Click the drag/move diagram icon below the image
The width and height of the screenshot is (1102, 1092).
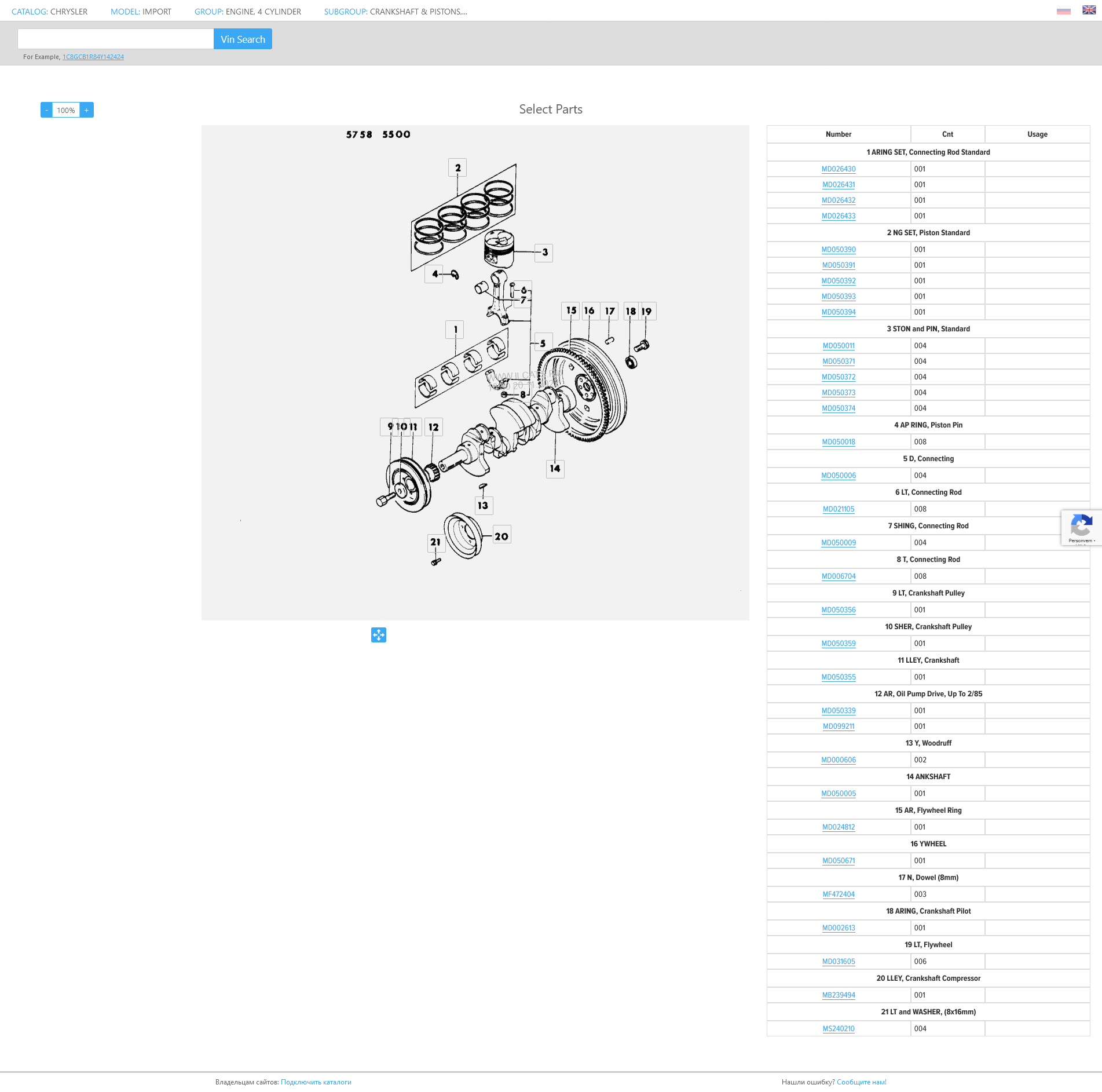(x=379, y=635)
